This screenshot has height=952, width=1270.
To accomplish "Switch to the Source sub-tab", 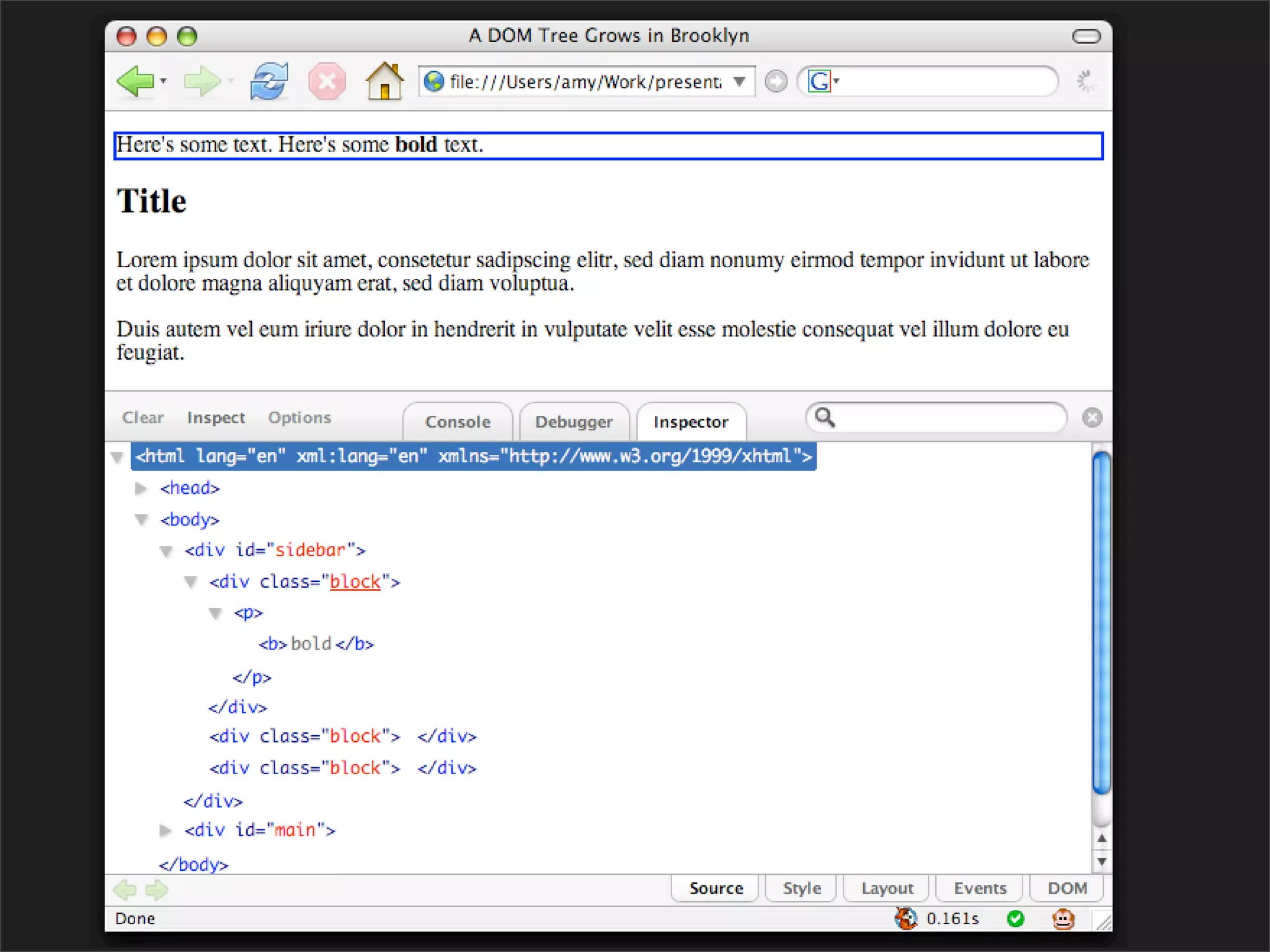I will 716,888.
